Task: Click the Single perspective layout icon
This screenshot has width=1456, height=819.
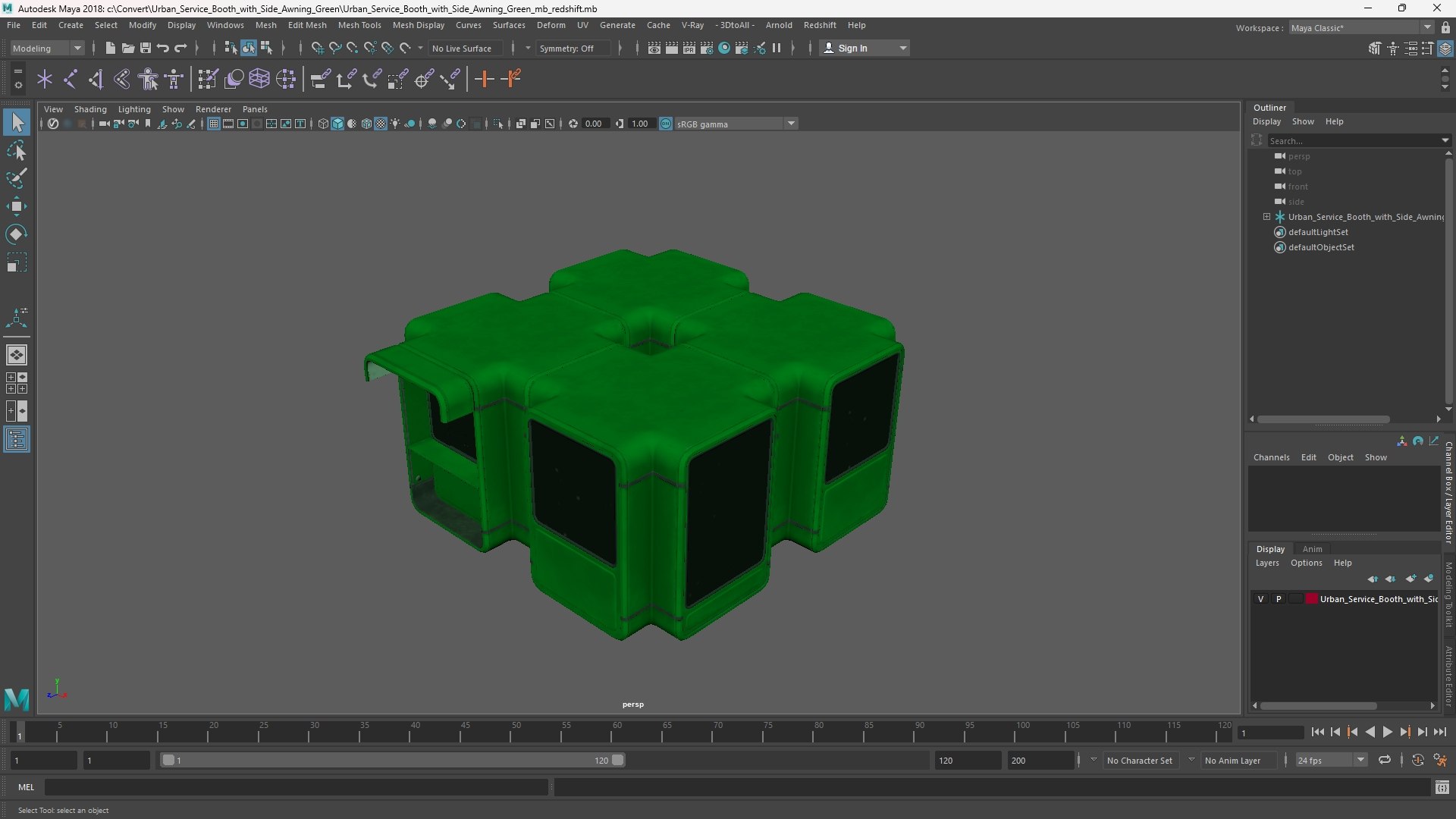Action: (x=17, y=355)
